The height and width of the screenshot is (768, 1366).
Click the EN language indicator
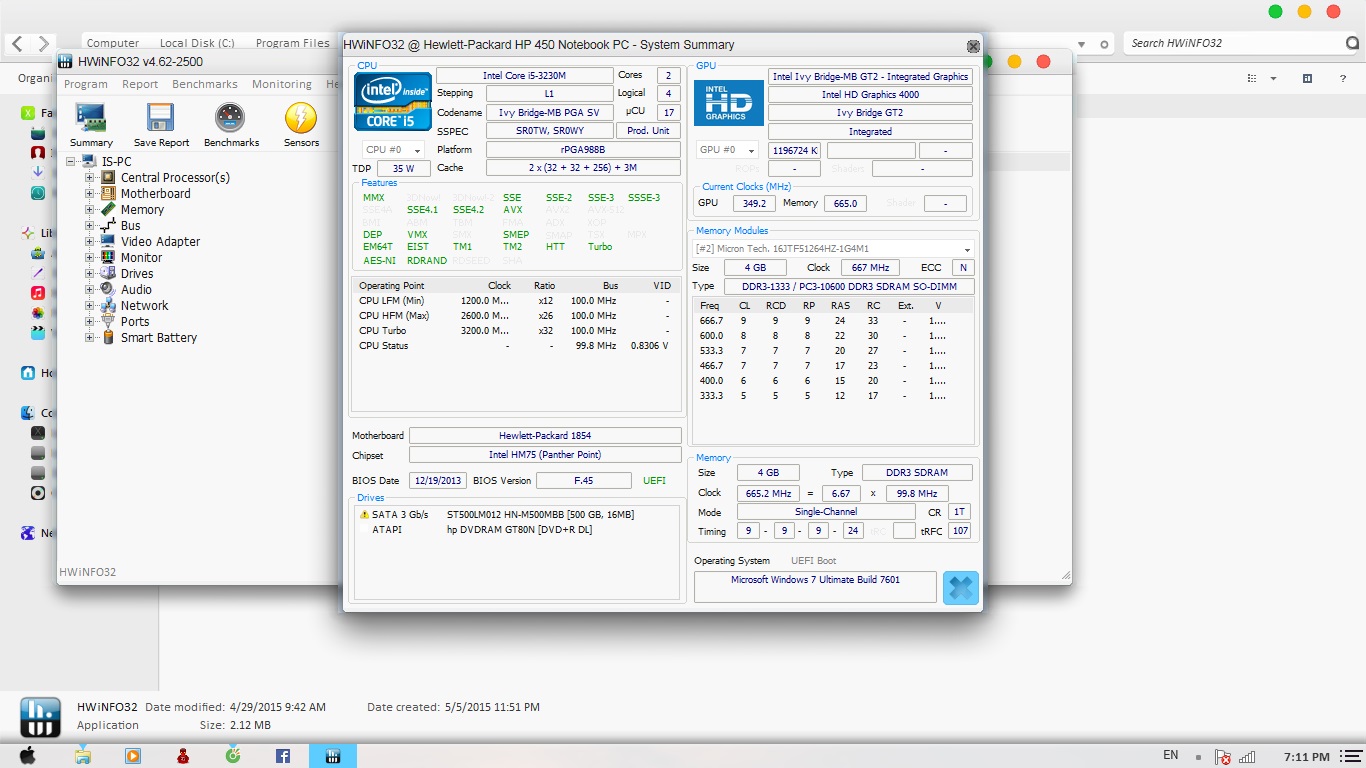[1171, 755]
